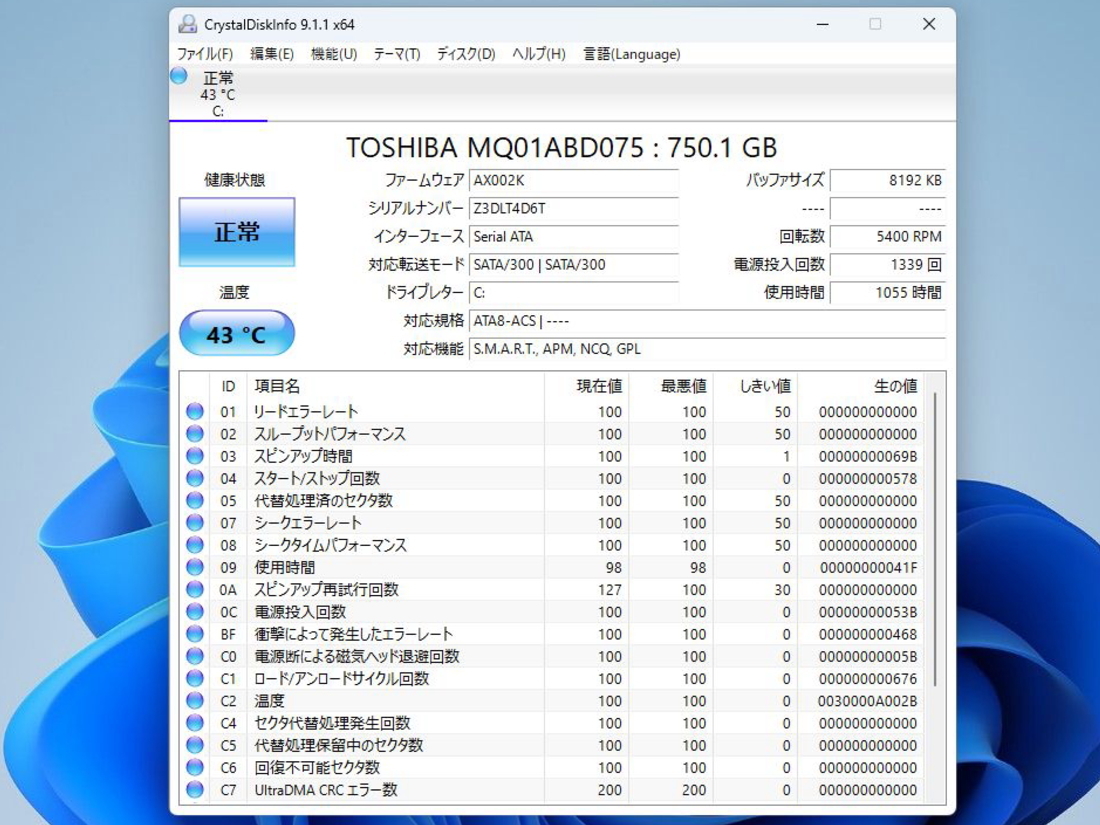Click raw value 00000000041F for 使用時間
This screenshot has height=825, width=1100.
tap(868, 568)
